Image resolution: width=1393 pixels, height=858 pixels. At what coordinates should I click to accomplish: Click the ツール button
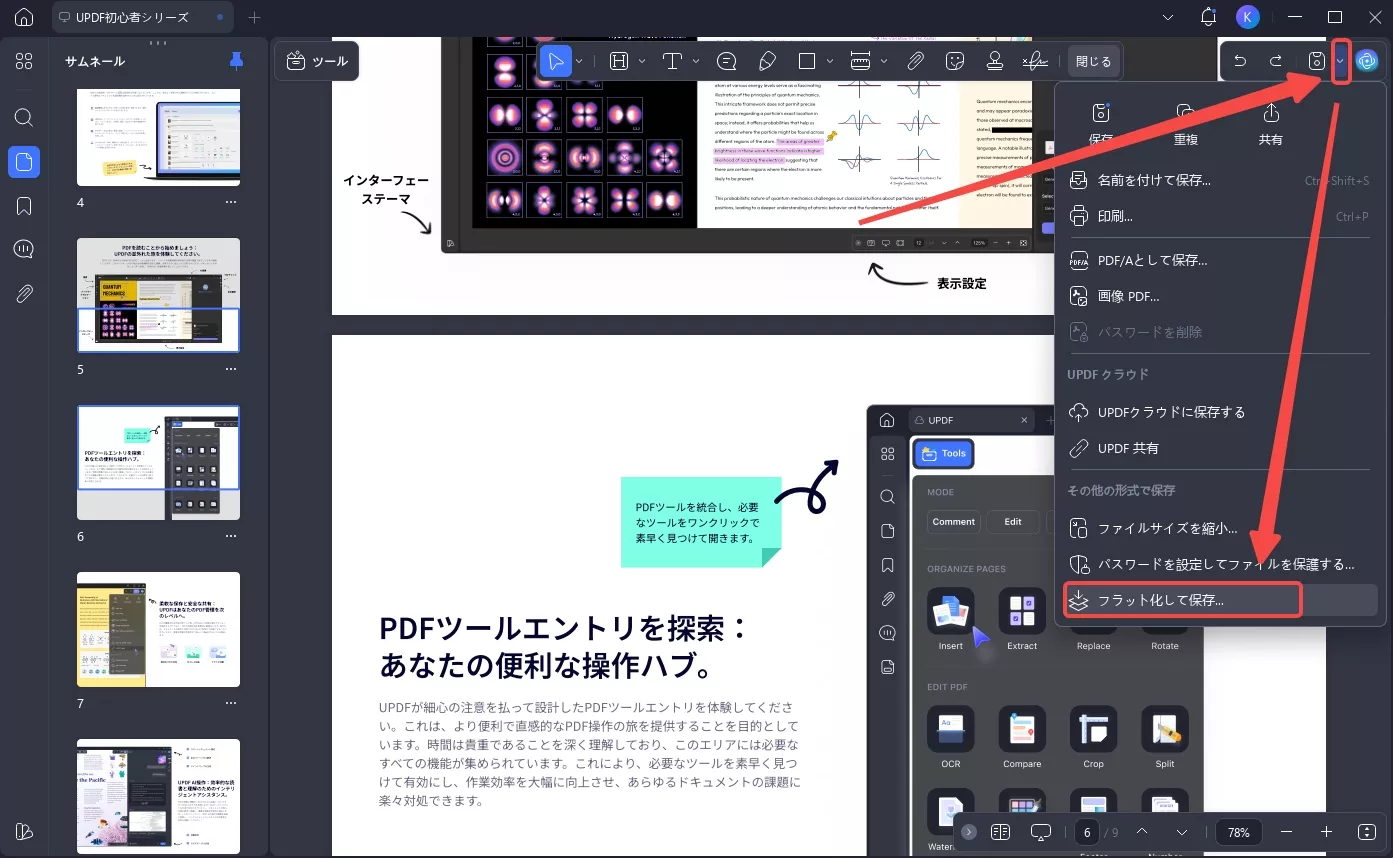pos(317,61)
